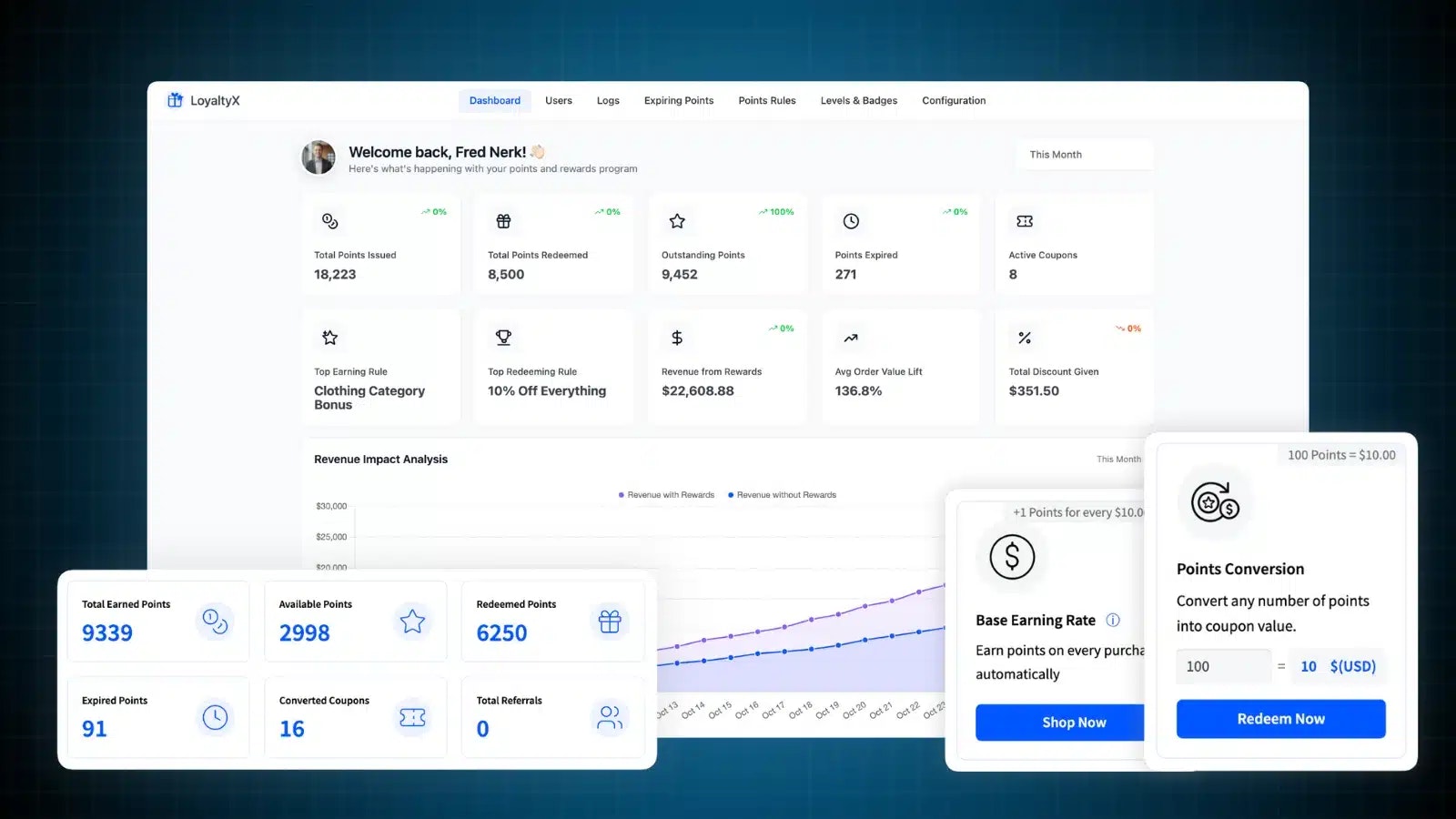The image size is (1456, 819).
Task: Click the trophy icon on Top Redeeming Rule card
Action: pyautogui.click(x=502, y=337)
